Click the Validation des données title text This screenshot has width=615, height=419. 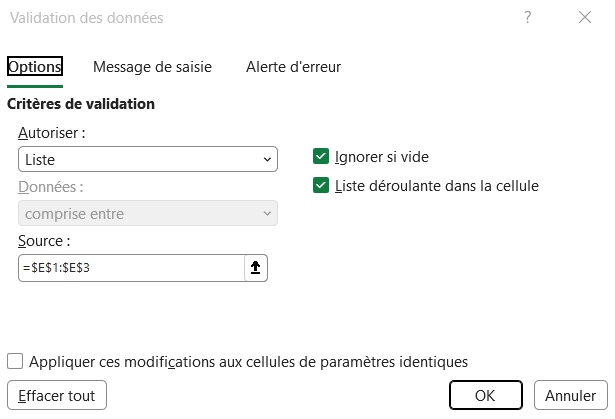pyautogui.click(x=87, y=18)
